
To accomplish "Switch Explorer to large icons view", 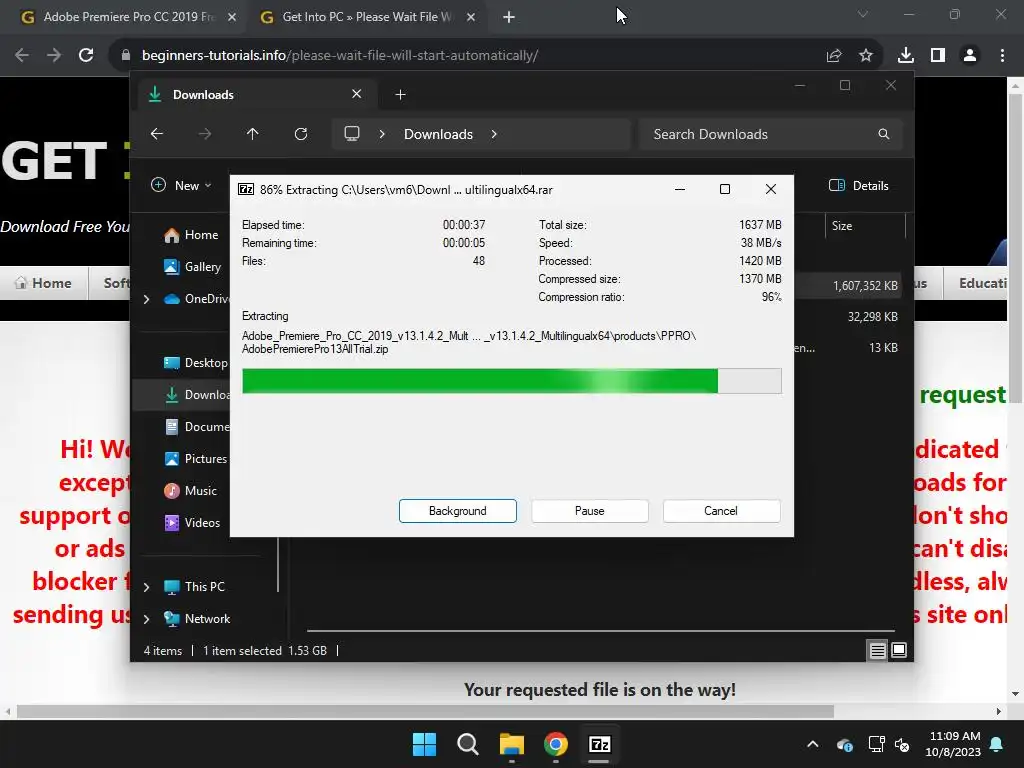I will (x=899, y=650).
